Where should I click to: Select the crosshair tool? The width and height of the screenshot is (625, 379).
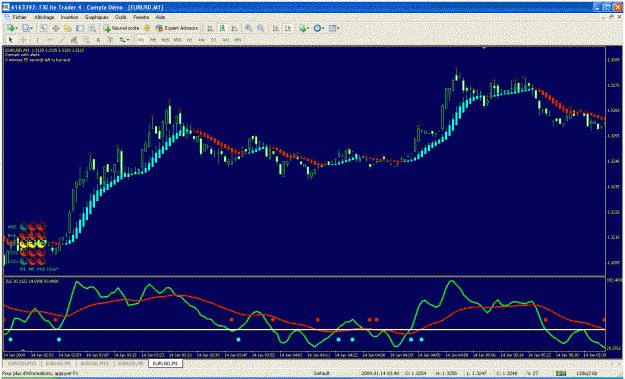(x=23, y=39)
